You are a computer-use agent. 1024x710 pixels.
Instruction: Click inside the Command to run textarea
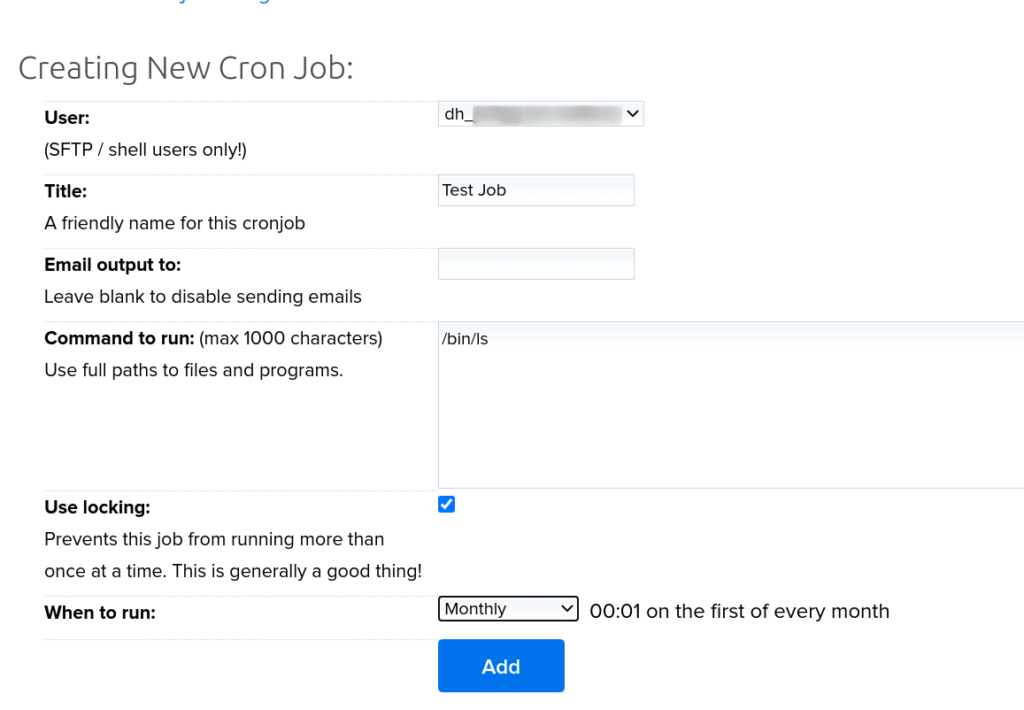tap(730, 420)
